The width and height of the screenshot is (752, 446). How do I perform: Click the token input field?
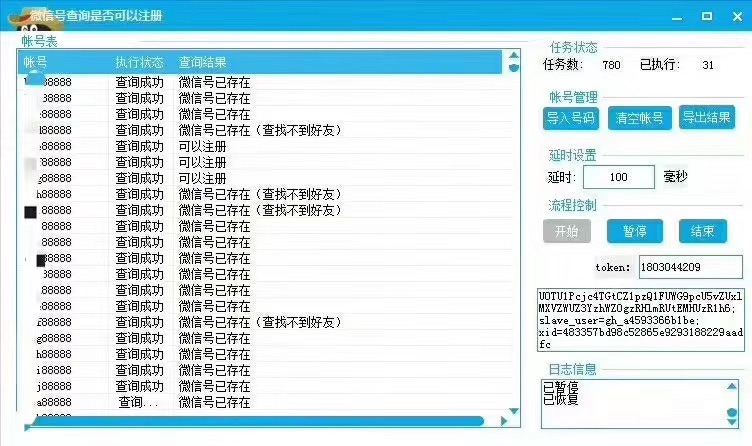pyautogui.click(x=691, y=267)
